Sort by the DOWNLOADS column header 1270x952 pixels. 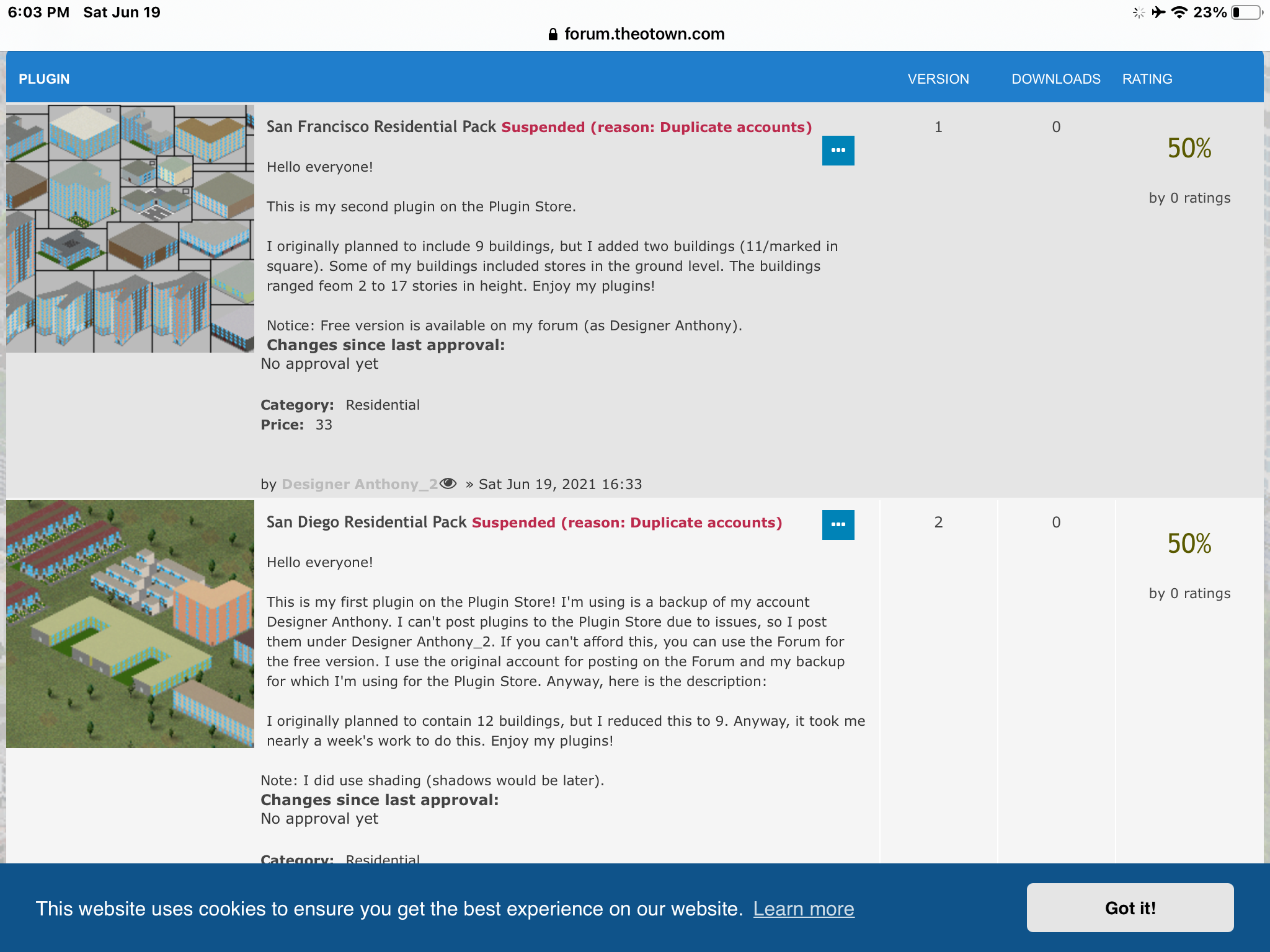tap(1056, 79)
